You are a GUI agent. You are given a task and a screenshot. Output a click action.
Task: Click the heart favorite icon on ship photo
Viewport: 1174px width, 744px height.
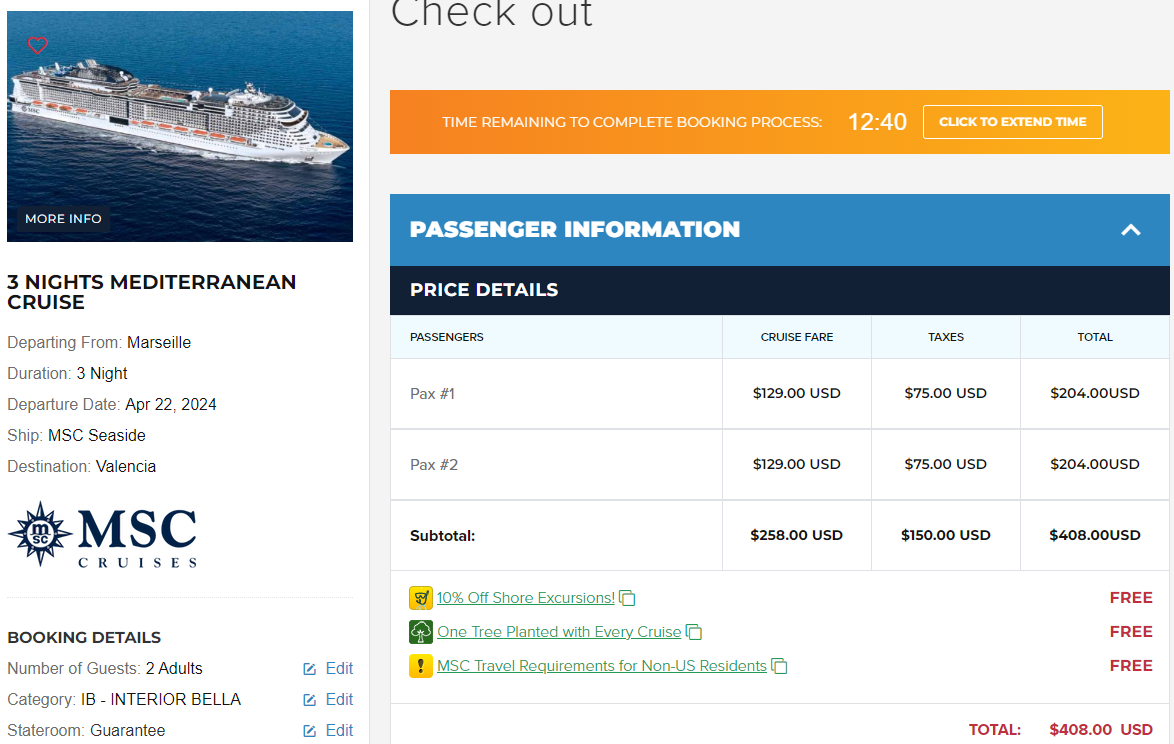pyautogui.click(x=37, y=45)
